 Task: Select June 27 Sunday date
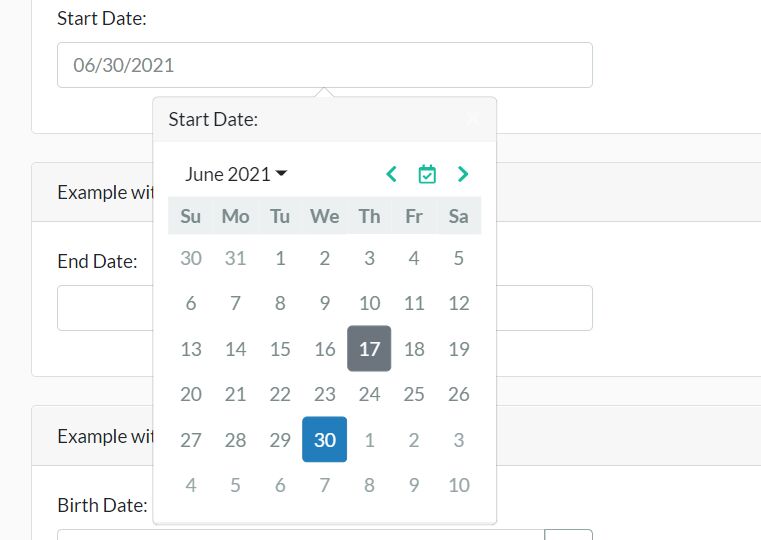click(191, 440)
